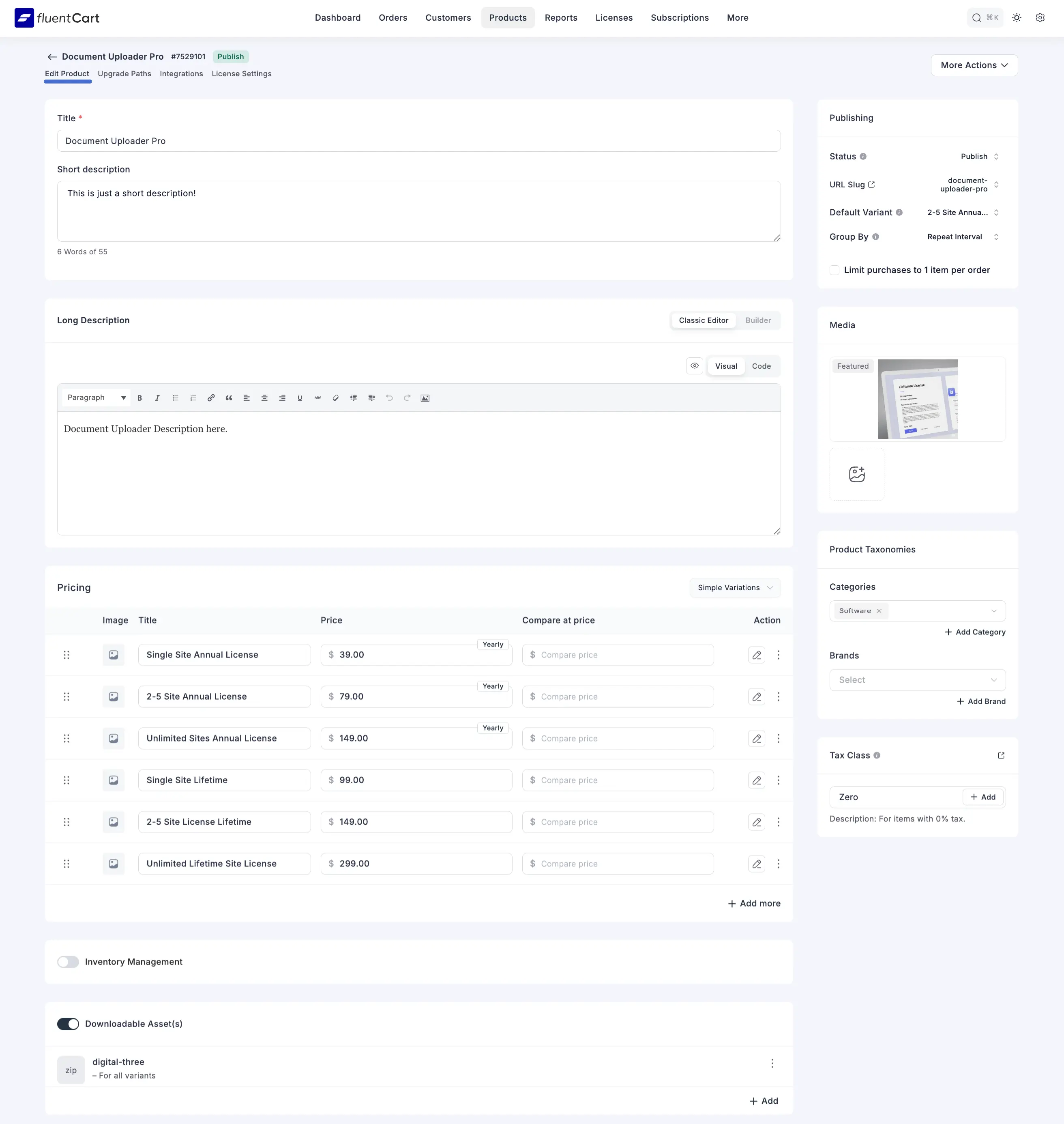Select the Featured product image thumbnail
The image size is (1064, 1124).
(x=918, y=399)
